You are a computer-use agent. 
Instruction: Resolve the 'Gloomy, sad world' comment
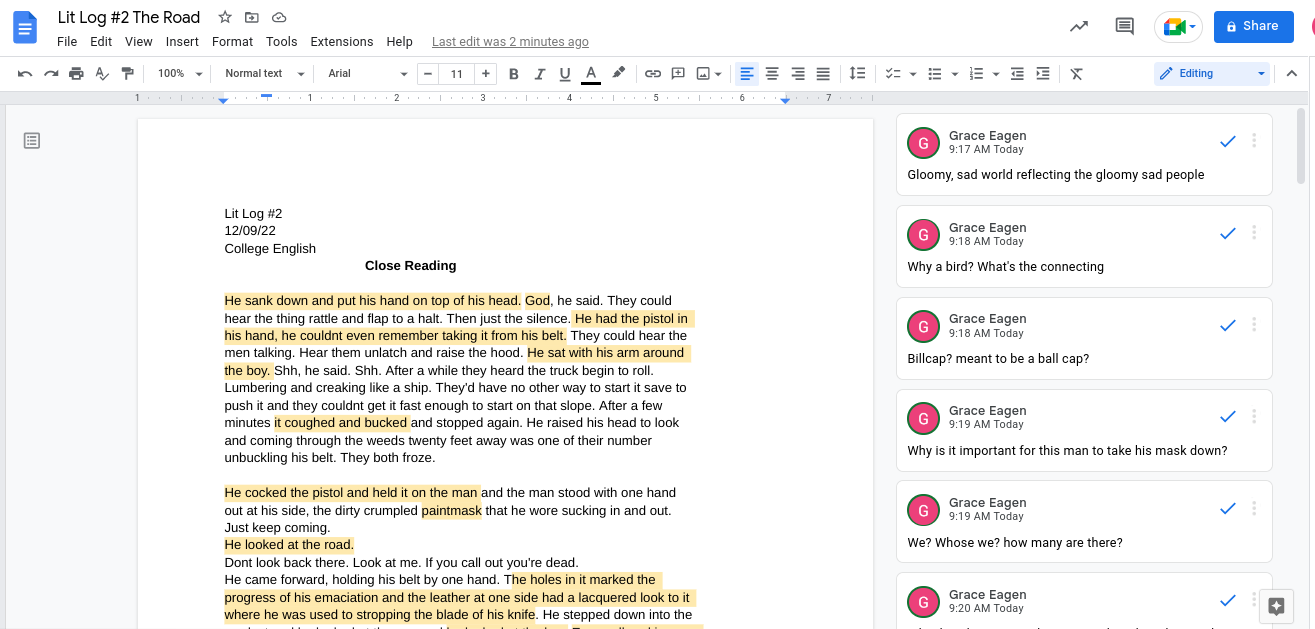coord(1228,142)
